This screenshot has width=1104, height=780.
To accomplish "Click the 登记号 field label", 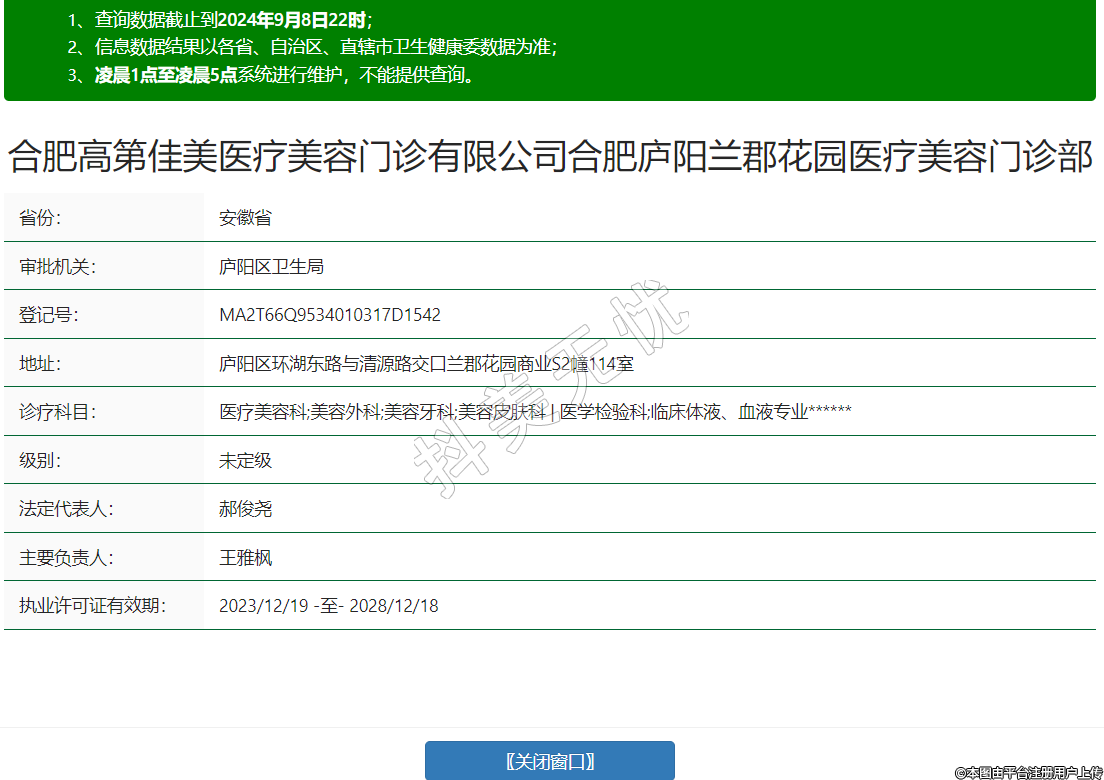I will (x=49, y=315).
